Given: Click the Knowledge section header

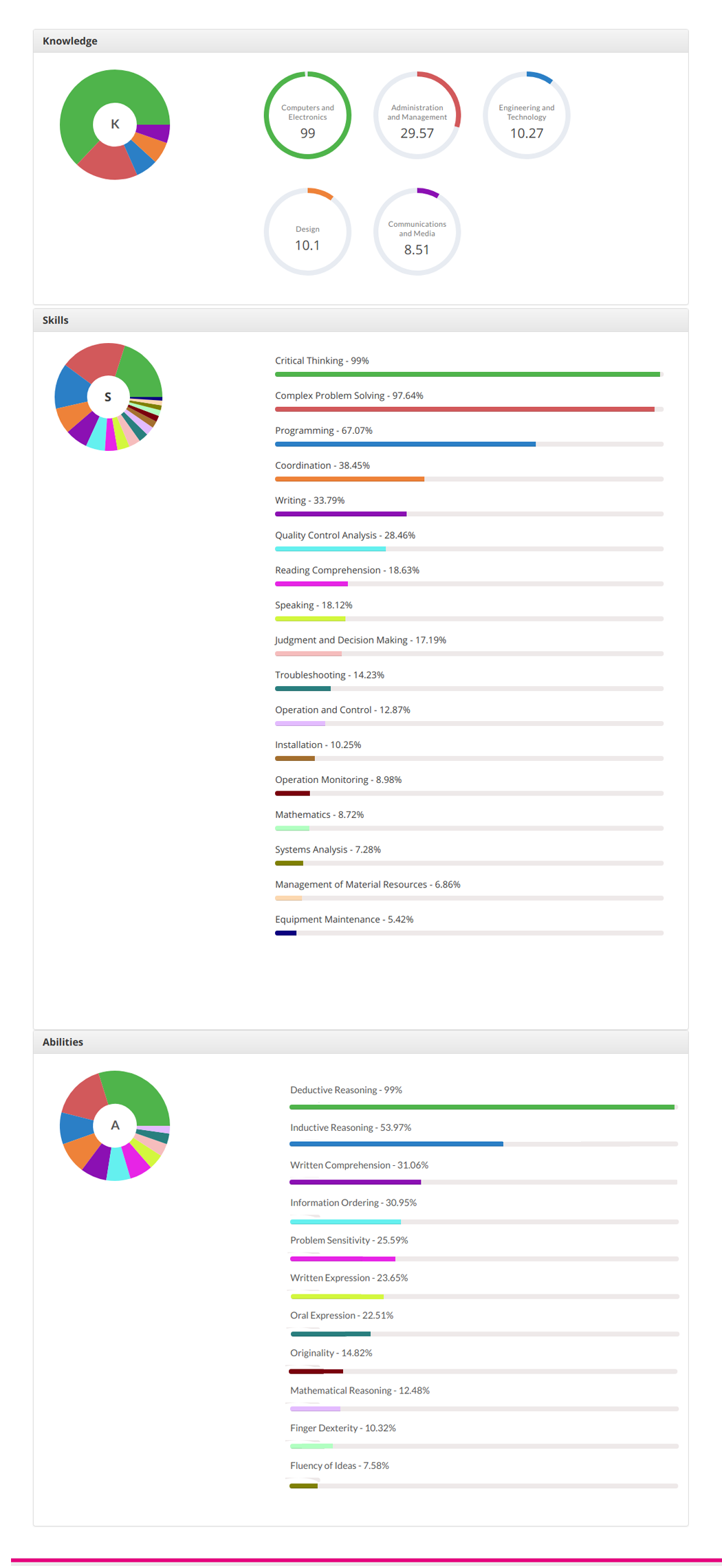Looking at the screenshot, I should point(361,41).
